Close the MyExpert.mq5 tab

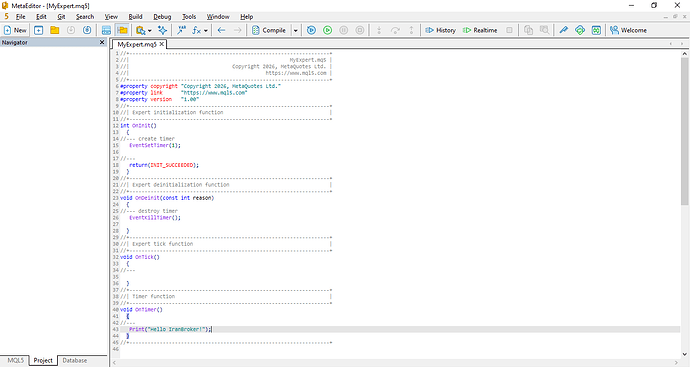point(162,44)
